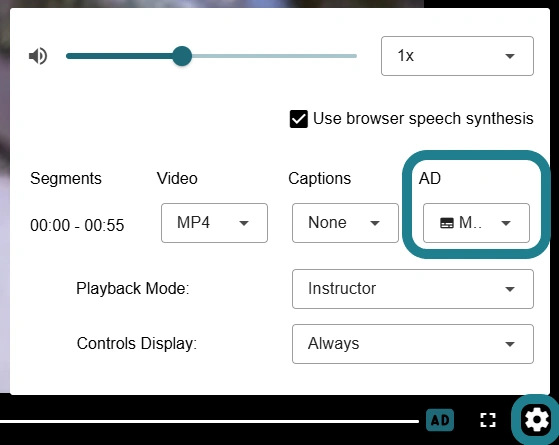
Task: Click the volume slider handle
Action: pos(182,56)
